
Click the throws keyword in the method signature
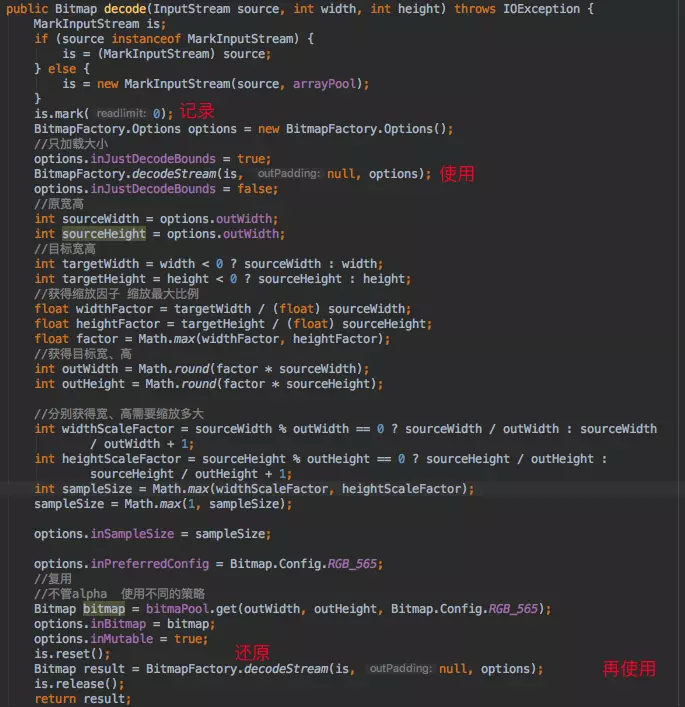point(474,9)
